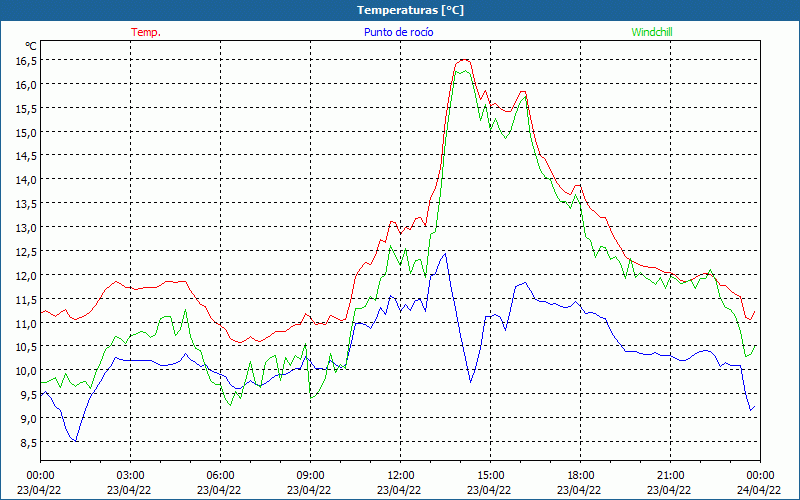This screenshot has width=800, height=500.
Task: Click the 24/04/22 date label
Action: (759, 490)
